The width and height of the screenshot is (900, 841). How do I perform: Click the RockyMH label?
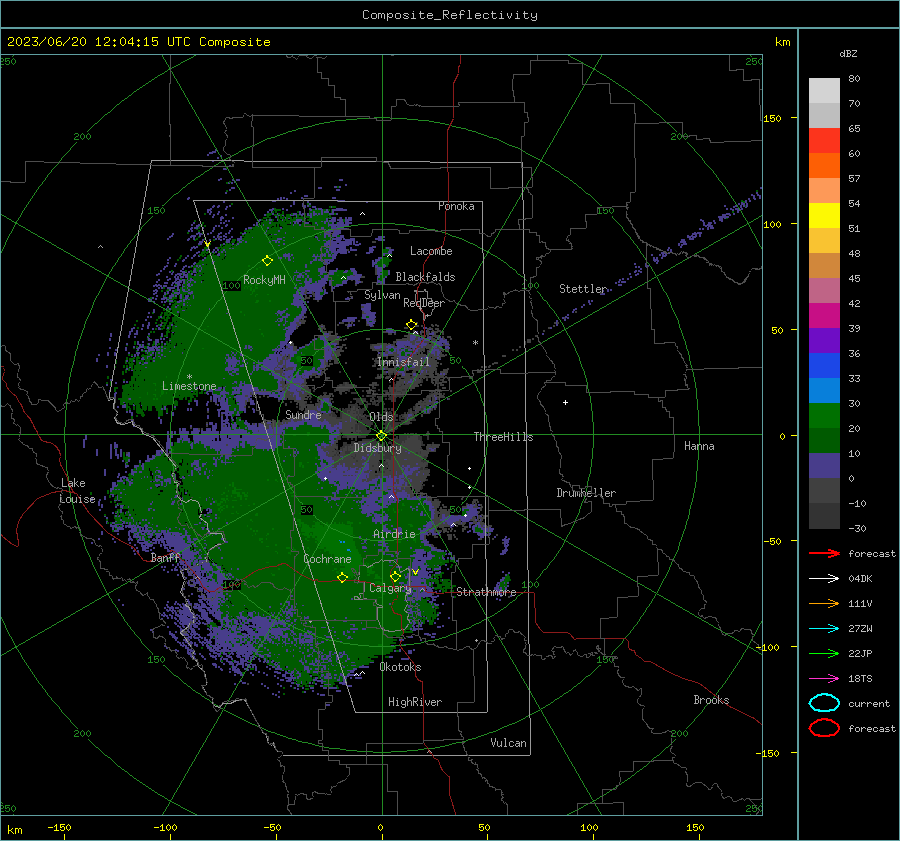(x=264, y=280)
